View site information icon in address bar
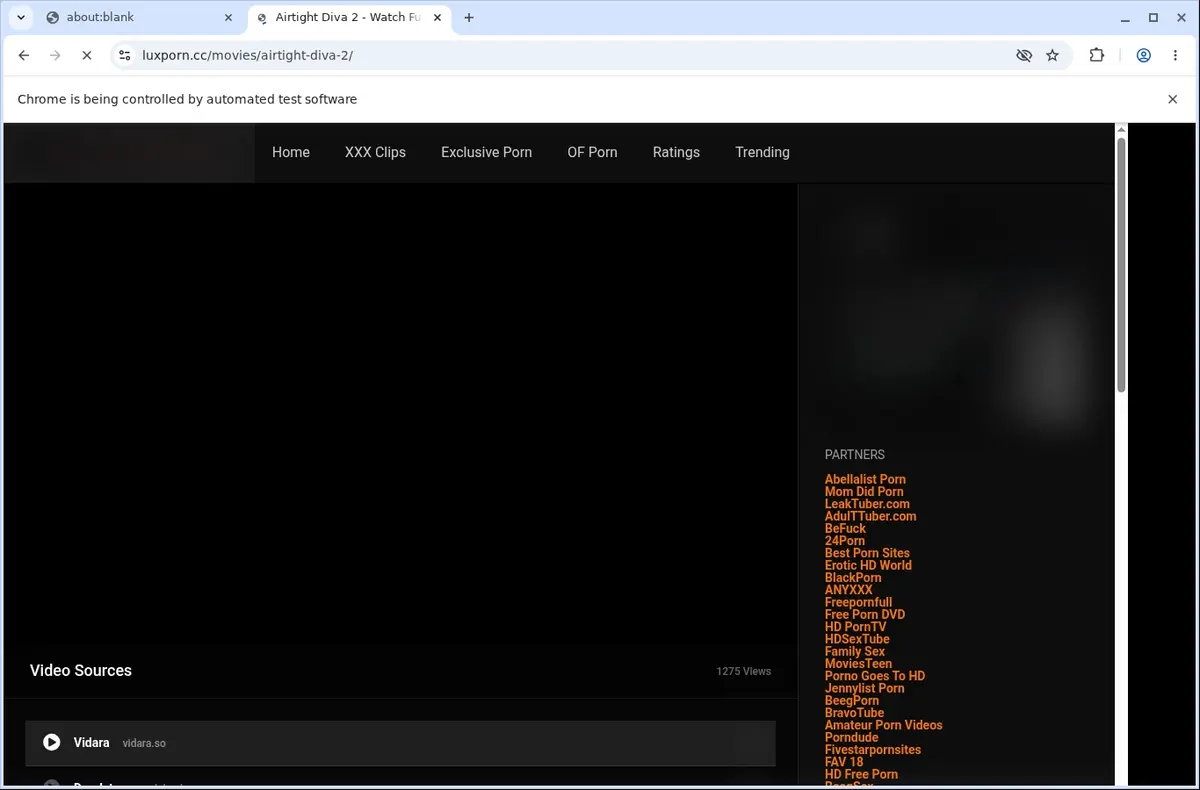1200x790 pixels. 124,55
